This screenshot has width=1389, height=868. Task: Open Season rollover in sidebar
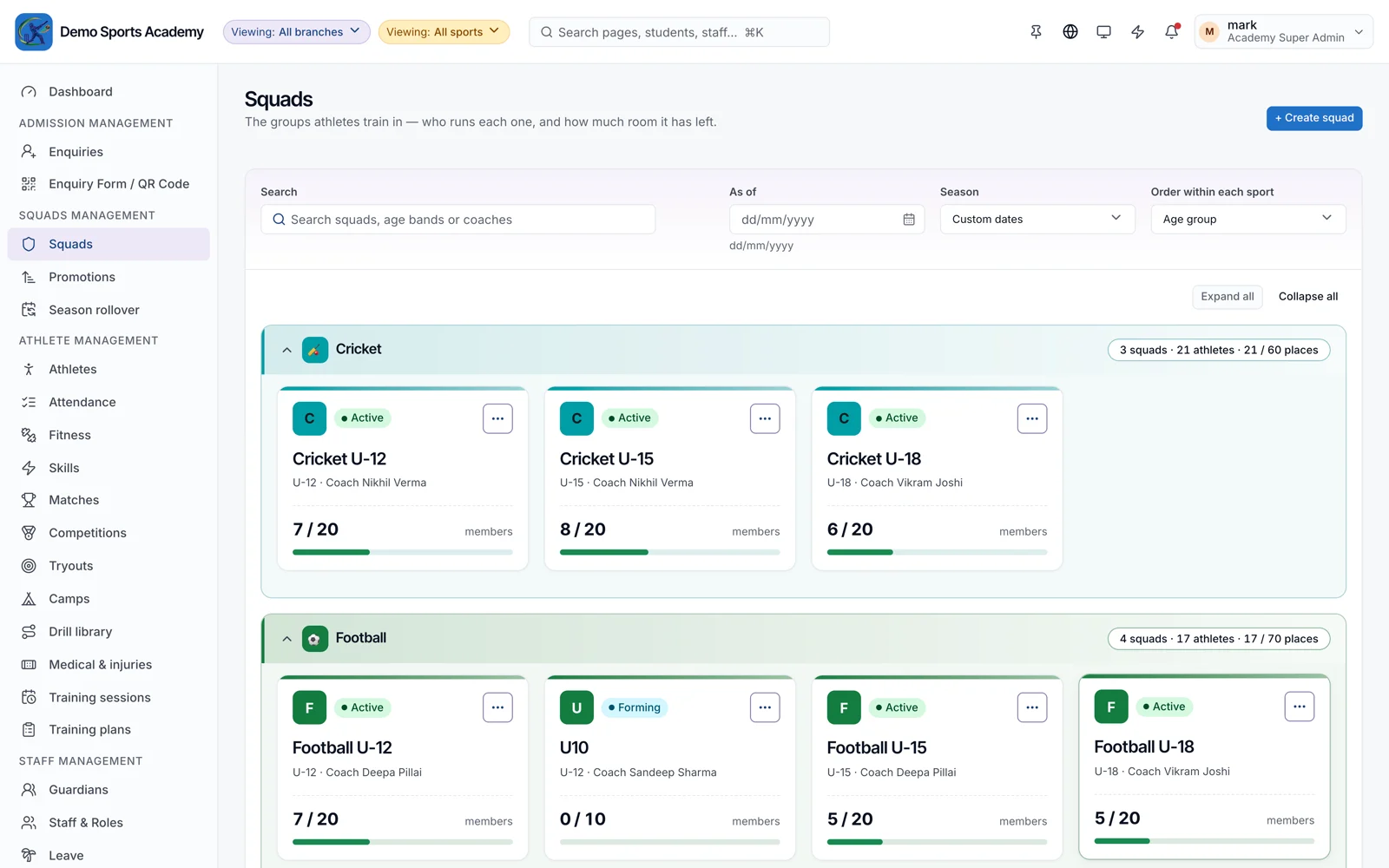109,310
